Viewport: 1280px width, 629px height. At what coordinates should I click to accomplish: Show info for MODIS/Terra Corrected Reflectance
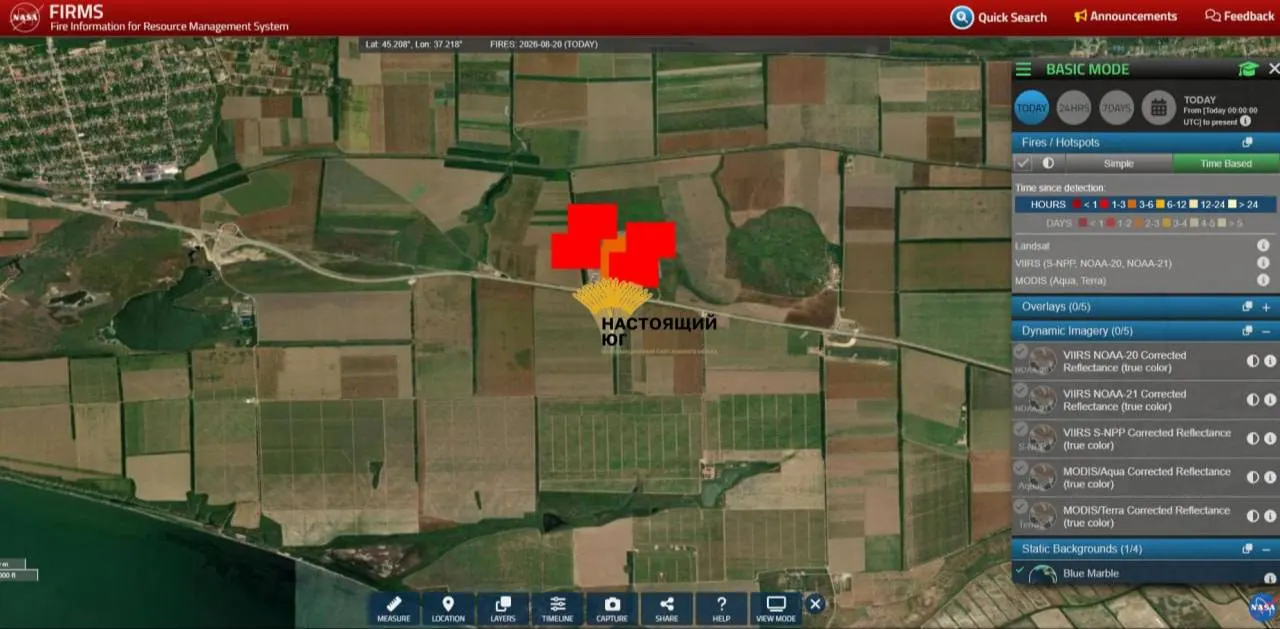click(1270, 517)
